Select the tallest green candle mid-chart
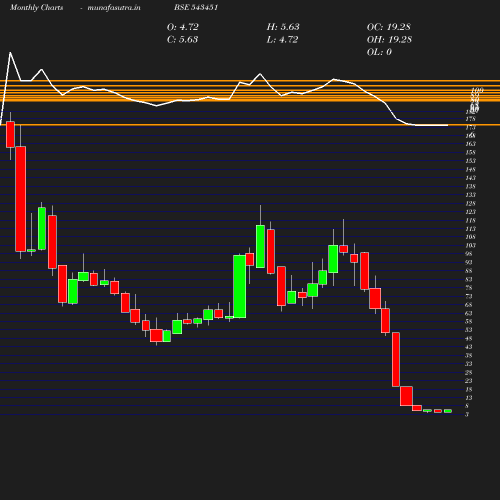Image resolution: width=500 pixels, height=500 pixels. [x=240, y=286]
